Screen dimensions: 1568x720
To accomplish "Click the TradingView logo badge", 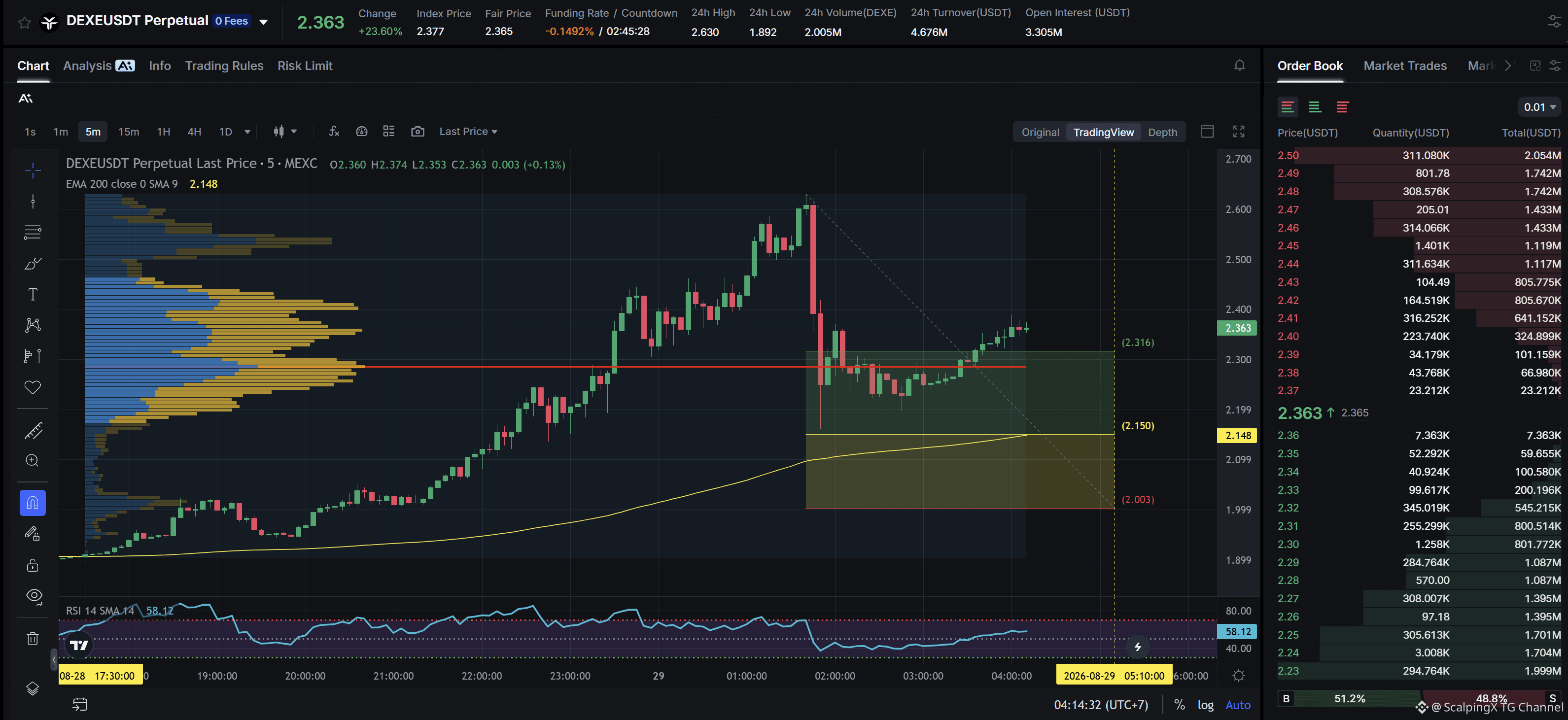I will coord(78,645).
